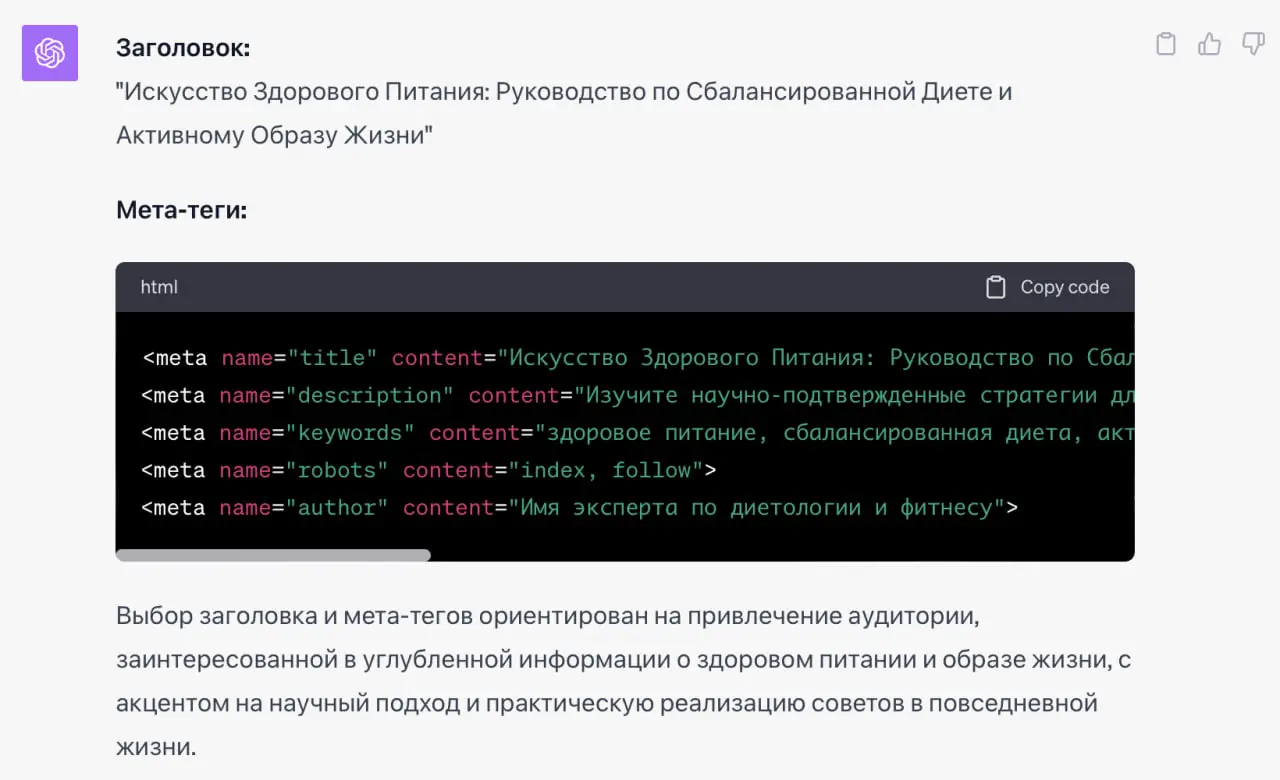Give the response a thumbs down
This screenshot has height=780, width=1280.
(1253, 44)
